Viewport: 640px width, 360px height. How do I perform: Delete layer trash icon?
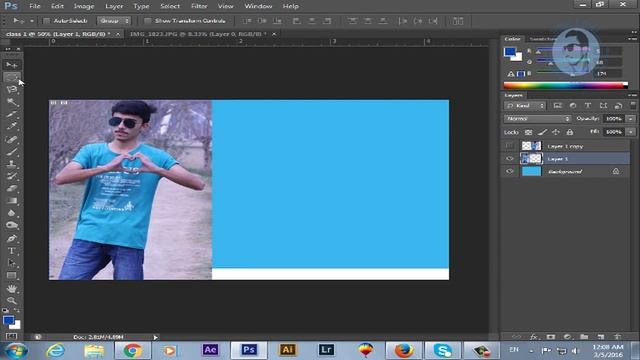[x=618, y=337]
